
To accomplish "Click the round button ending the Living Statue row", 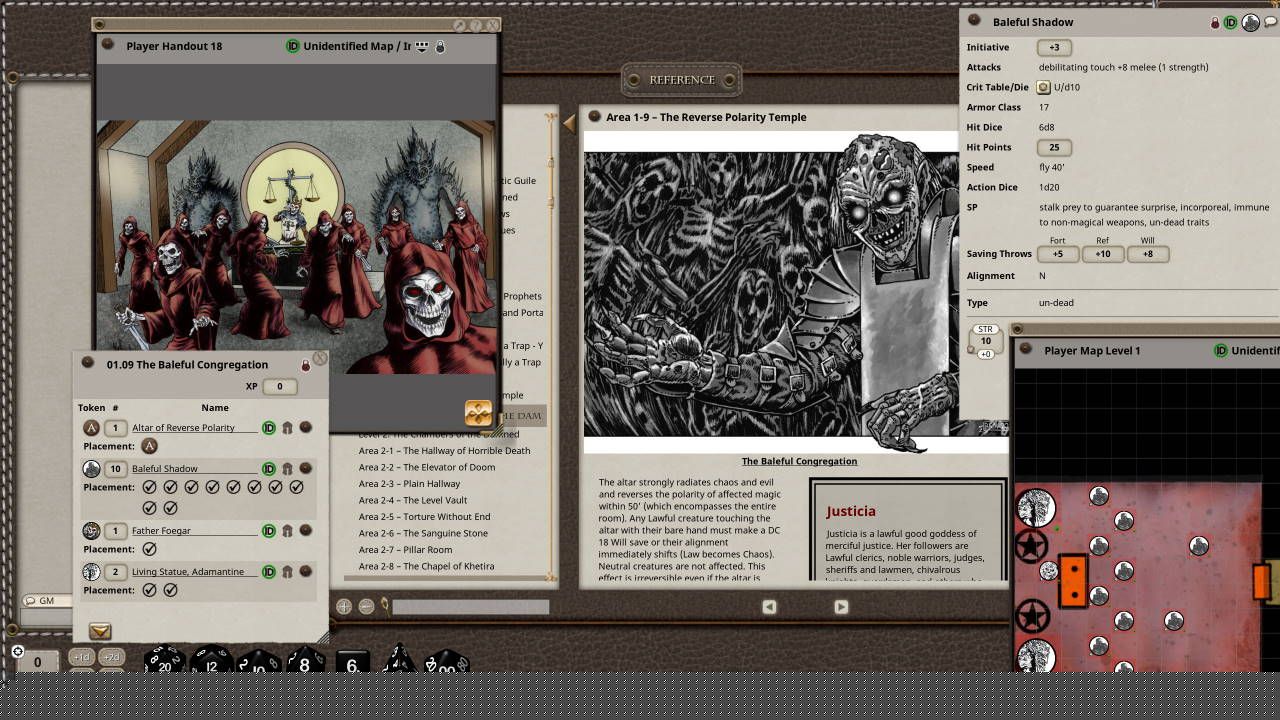I will point(306,572).
